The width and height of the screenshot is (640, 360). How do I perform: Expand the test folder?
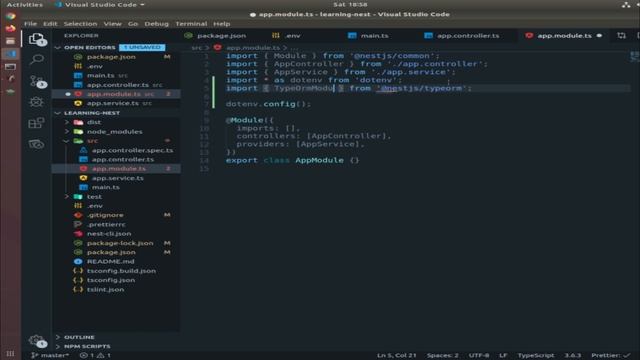(x=67, y=196)
